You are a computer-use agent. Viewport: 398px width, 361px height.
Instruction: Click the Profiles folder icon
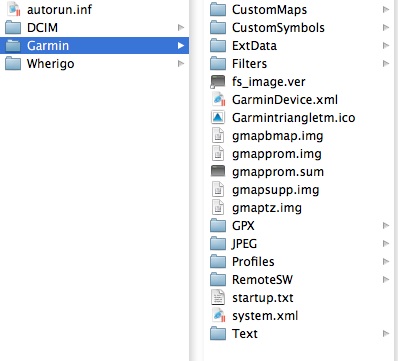[x=218, y=261]
